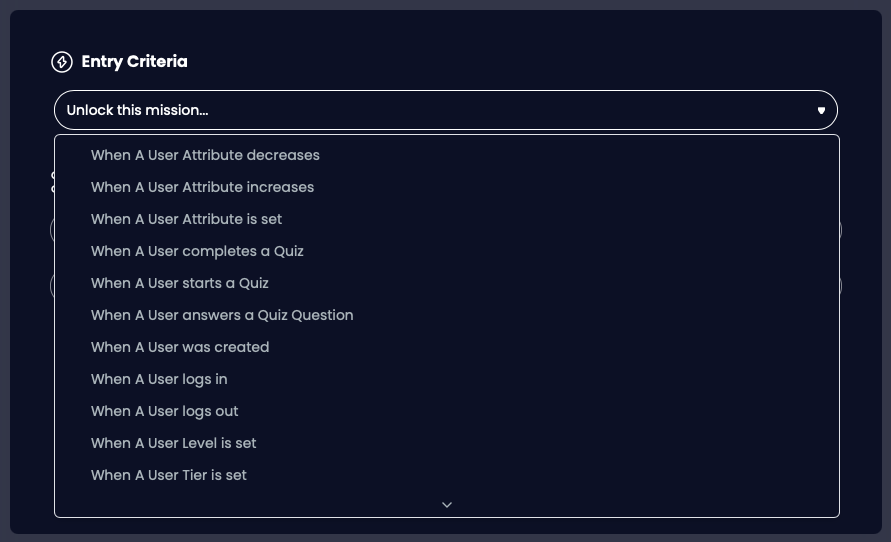891x542 pixels.
Task: Select 'When A User answers a Quiz Question'
Action: click(222, 315)
